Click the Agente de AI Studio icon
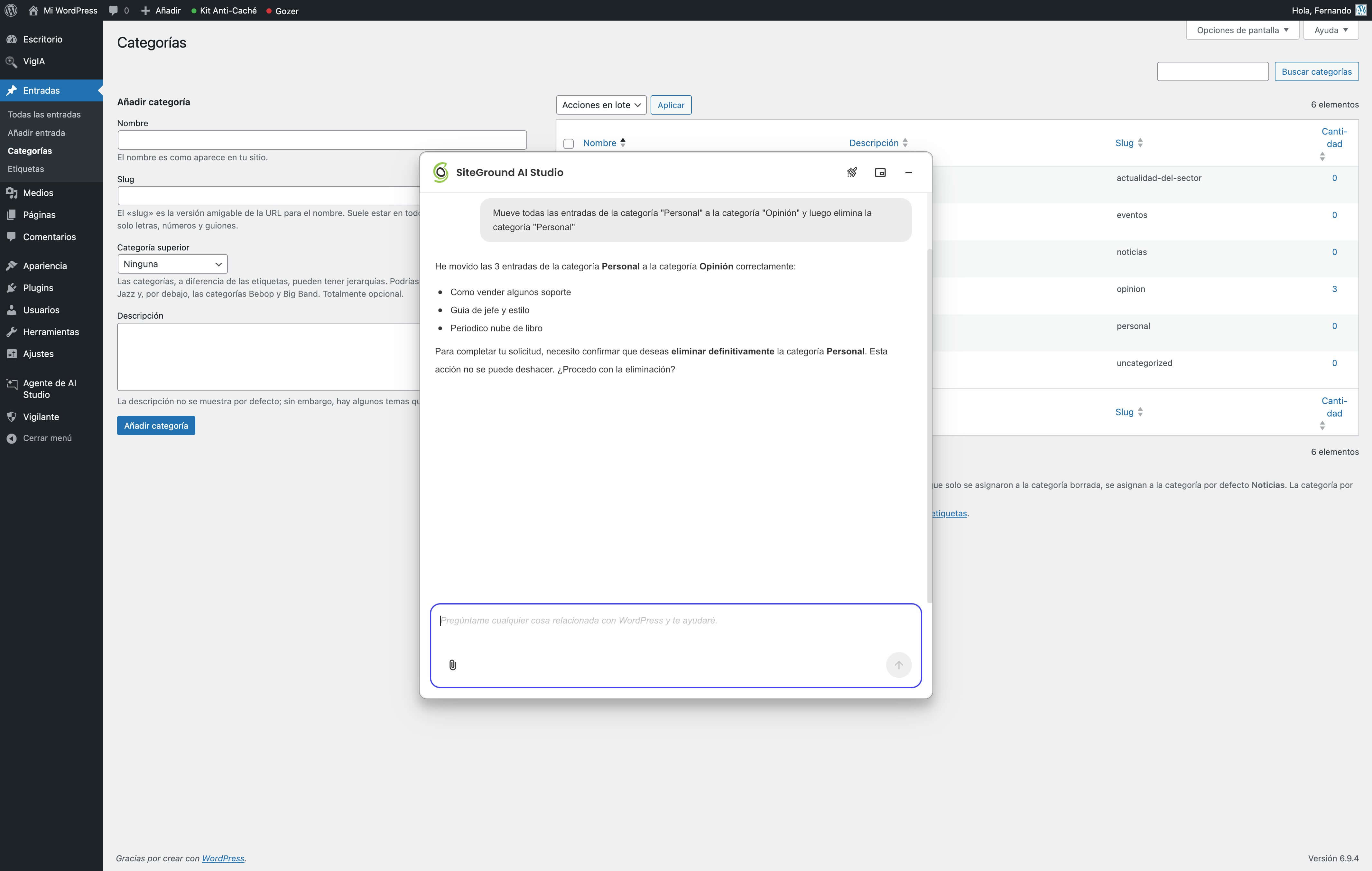The image size is (1372, 871). pyautogui.click(x=11, y=384)
